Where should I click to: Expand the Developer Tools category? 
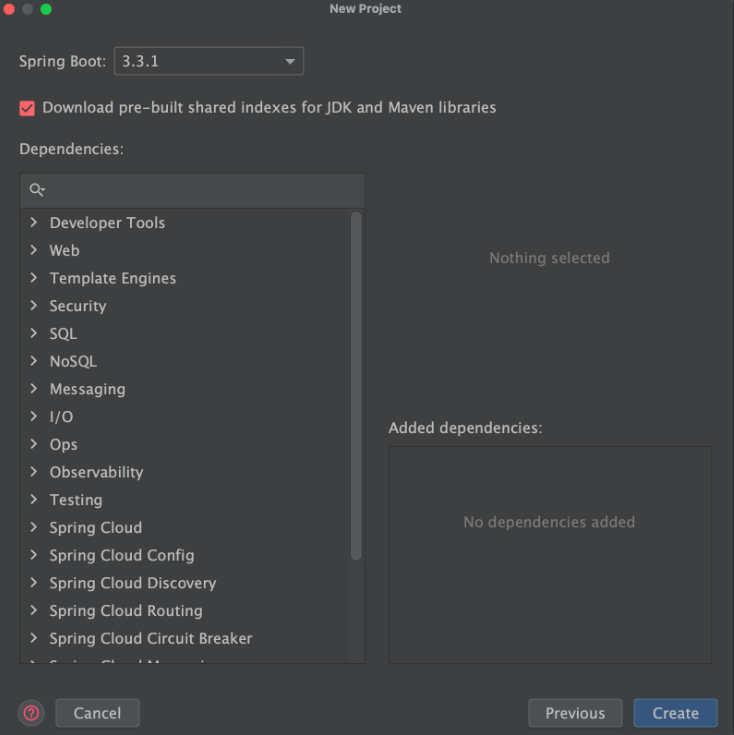click(34, 222)
